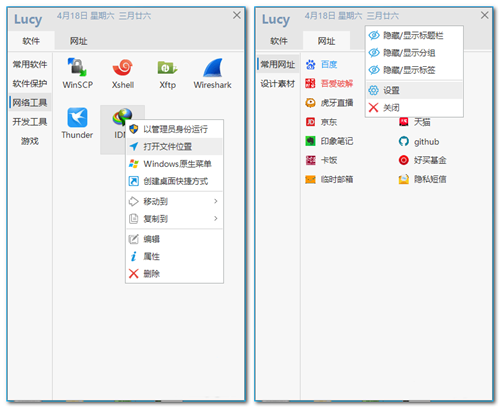Open the 印象笔记 link text

pyautogui.click(x=337, y=141)
